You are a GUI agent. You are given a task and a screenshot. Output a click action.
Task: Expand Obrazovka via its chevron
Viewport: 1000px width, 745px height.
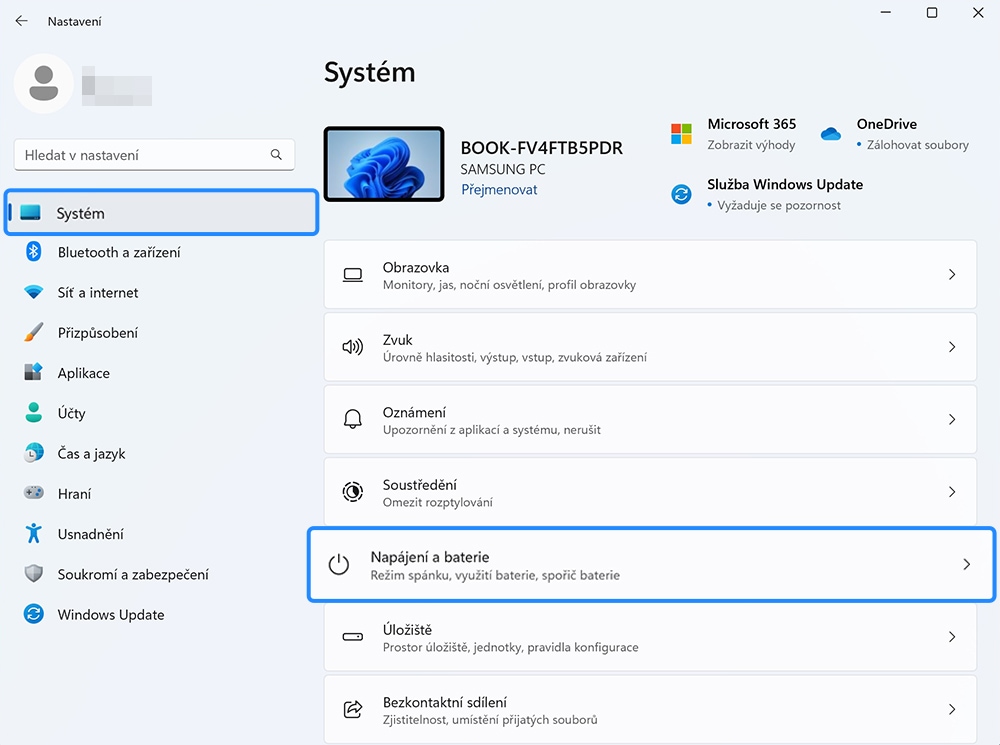(x=952, y=274)
